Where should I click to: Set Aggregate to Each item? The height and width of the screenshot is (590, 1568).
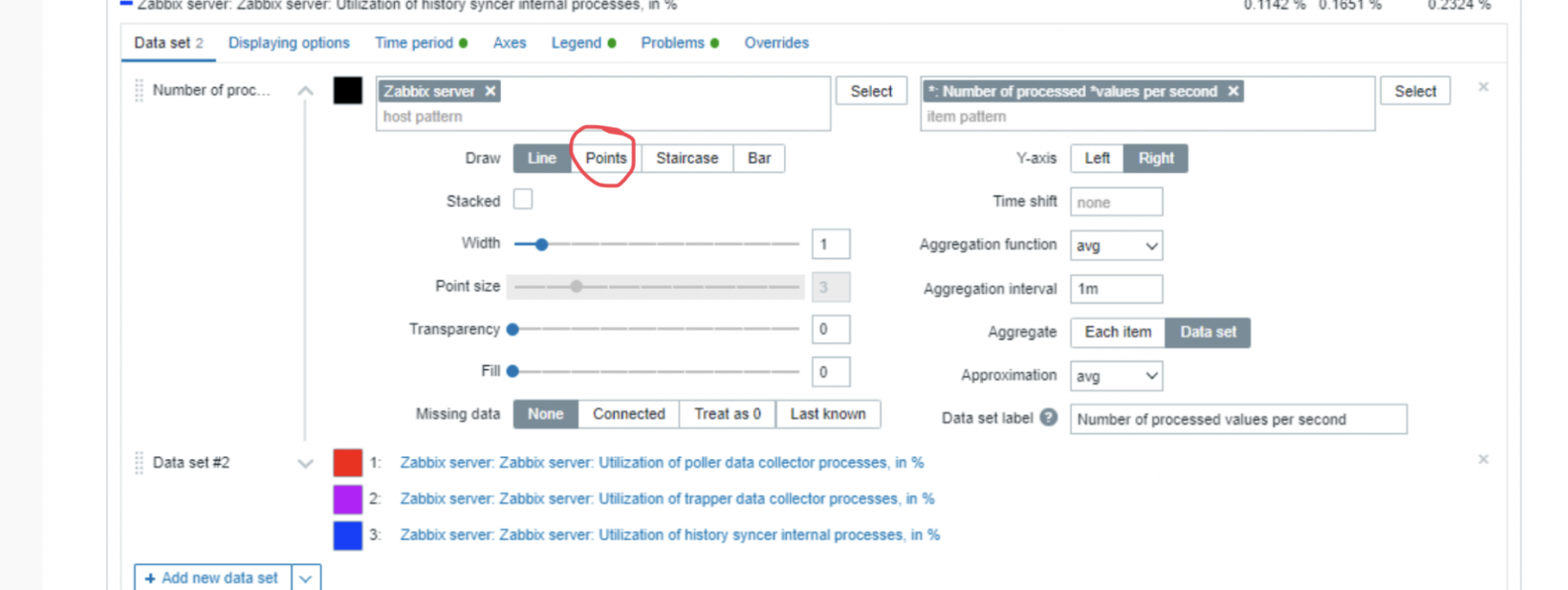click(x=1118, y=332)
